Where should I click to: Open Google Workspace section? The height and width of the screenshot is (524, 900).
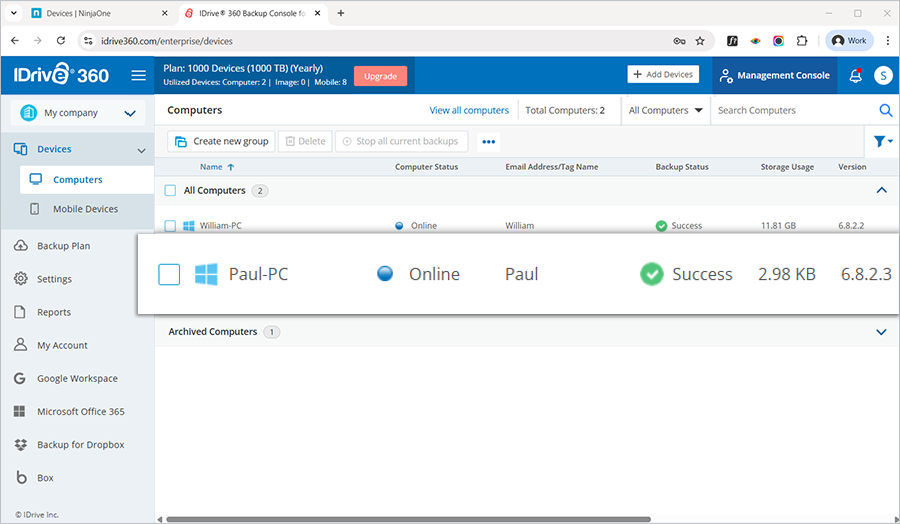(x=77, y=379)
